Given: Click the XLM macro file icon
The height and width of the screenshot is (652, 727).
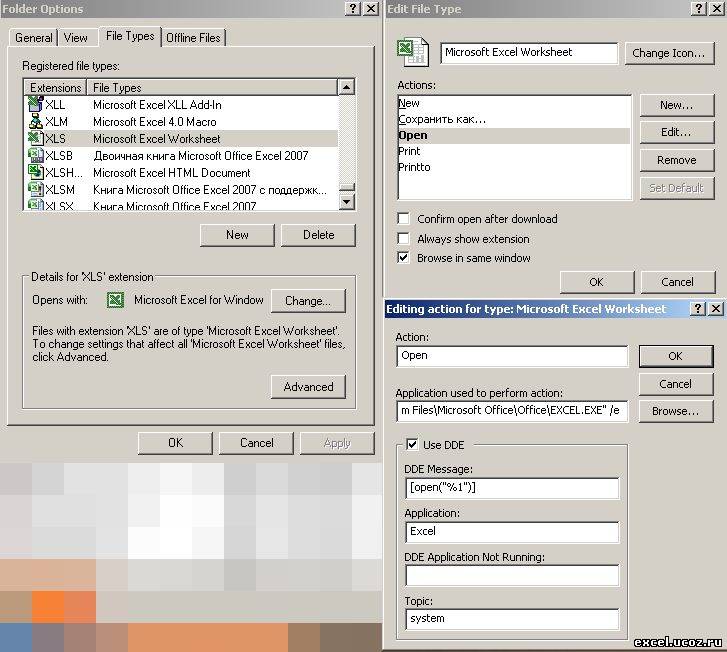Looking at the screenshot, I should [36, 121].
